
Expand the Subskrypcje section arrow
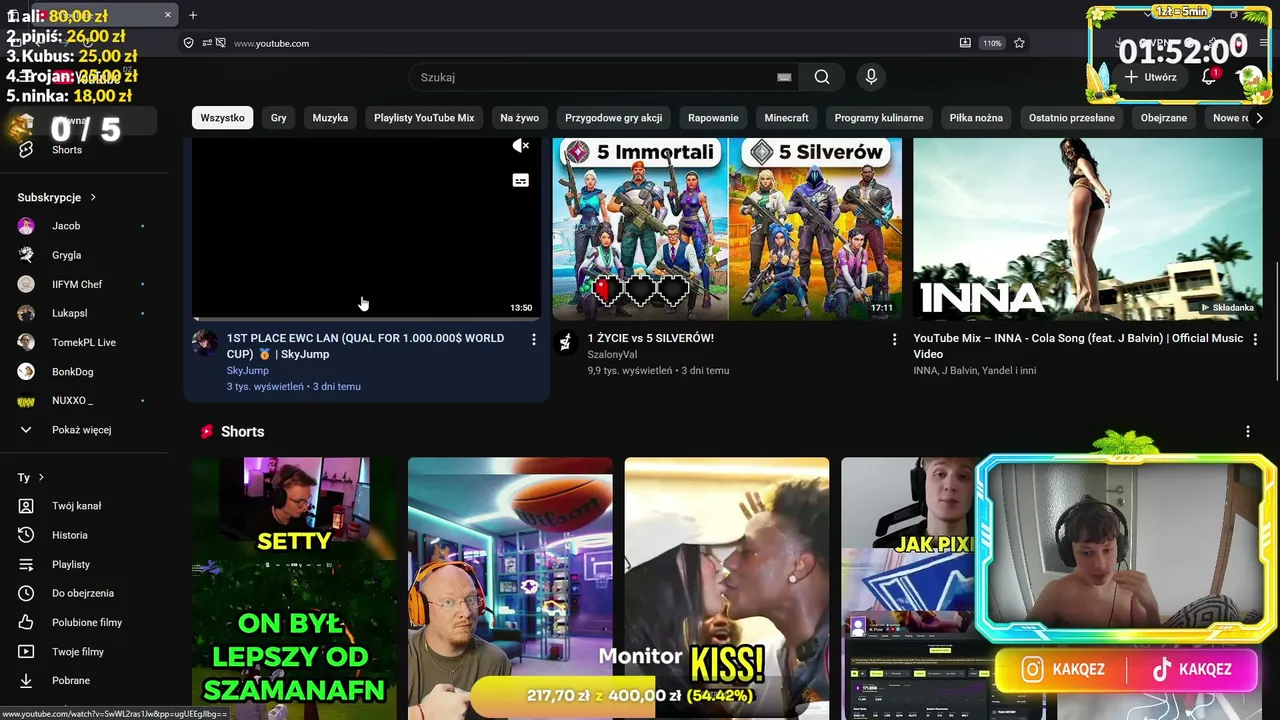93,198
